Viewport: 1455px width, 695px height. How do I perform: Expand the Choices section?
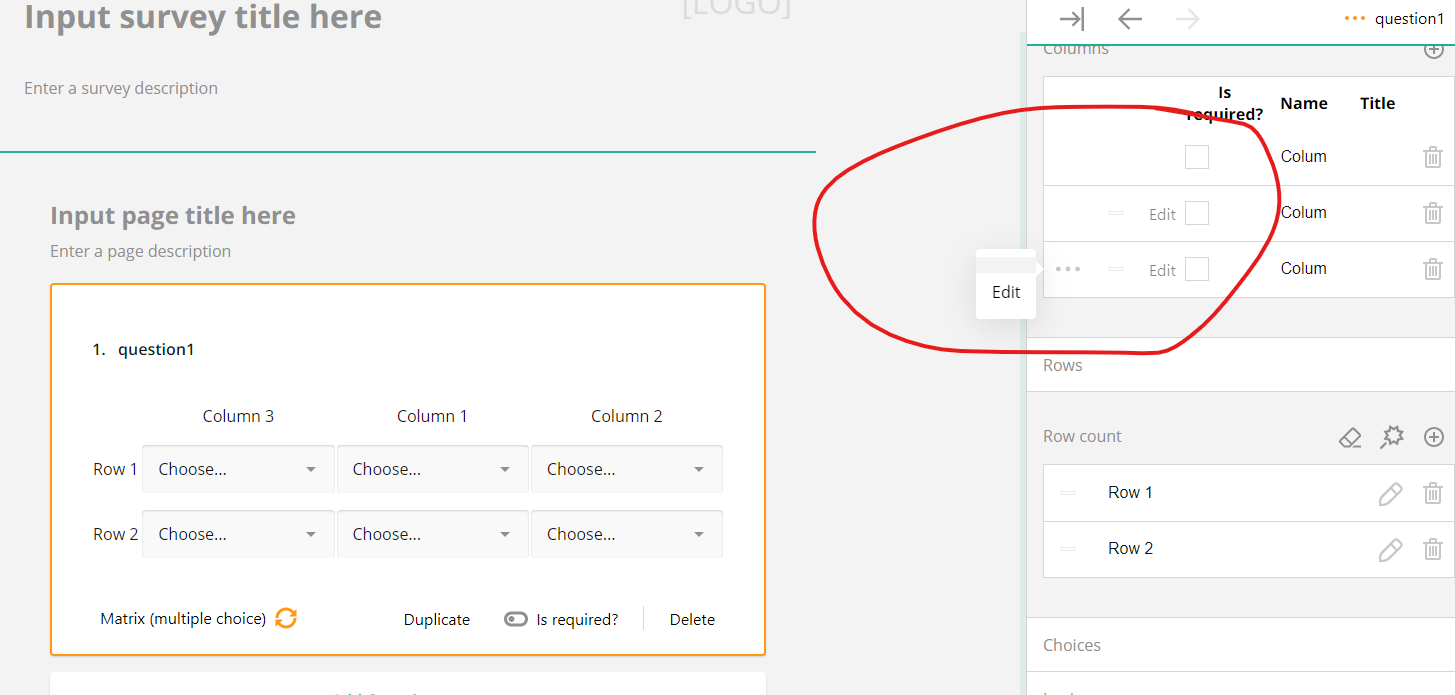(x=1071, y=645)
